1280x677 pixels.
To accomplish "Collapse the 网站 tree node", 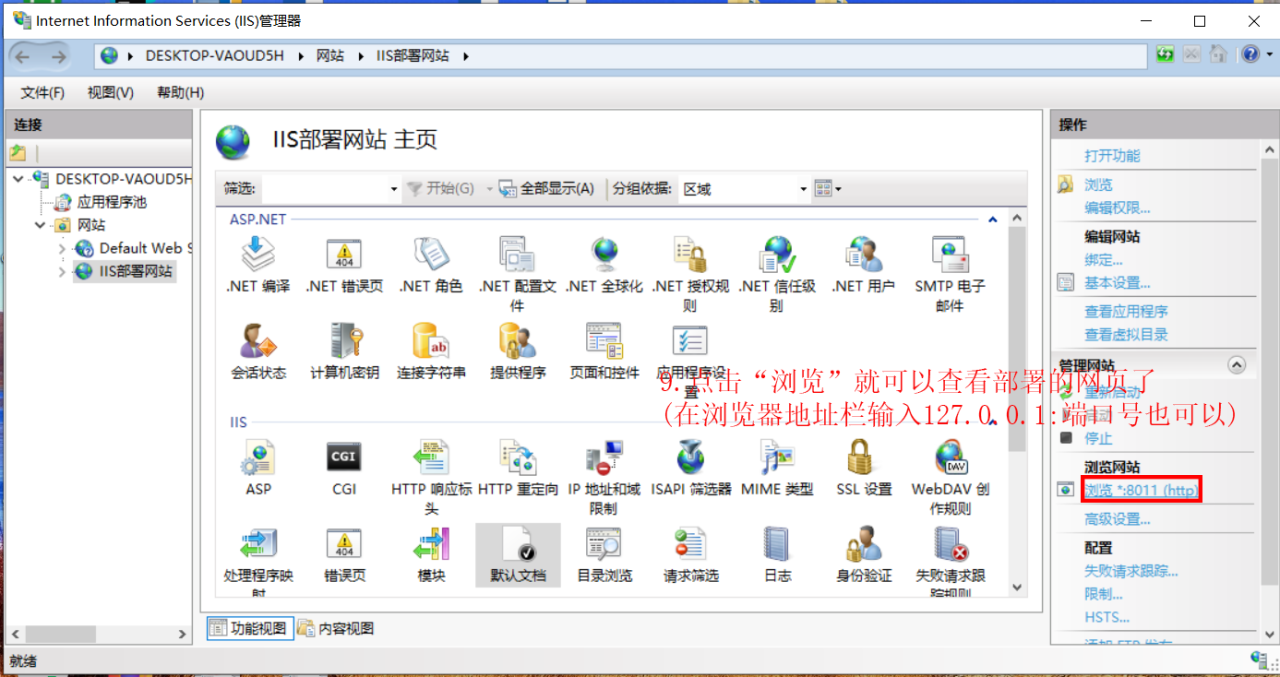I will point(40,225).
